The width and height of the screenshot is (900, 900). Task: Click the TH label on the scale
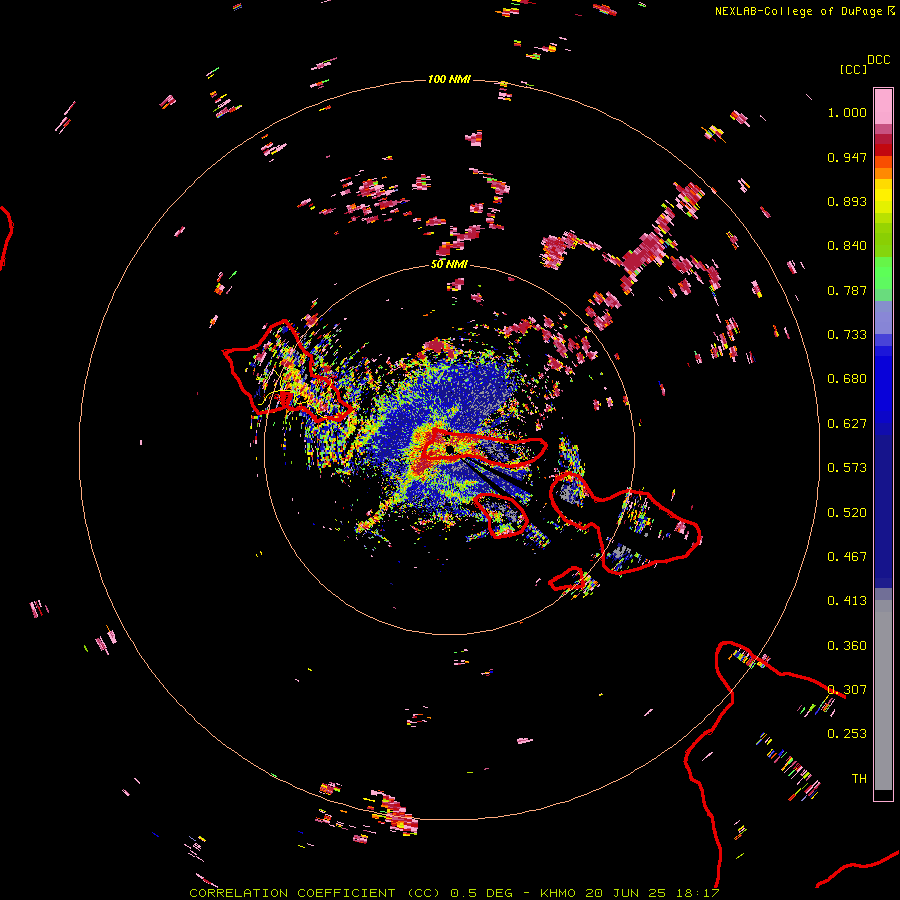859,778
